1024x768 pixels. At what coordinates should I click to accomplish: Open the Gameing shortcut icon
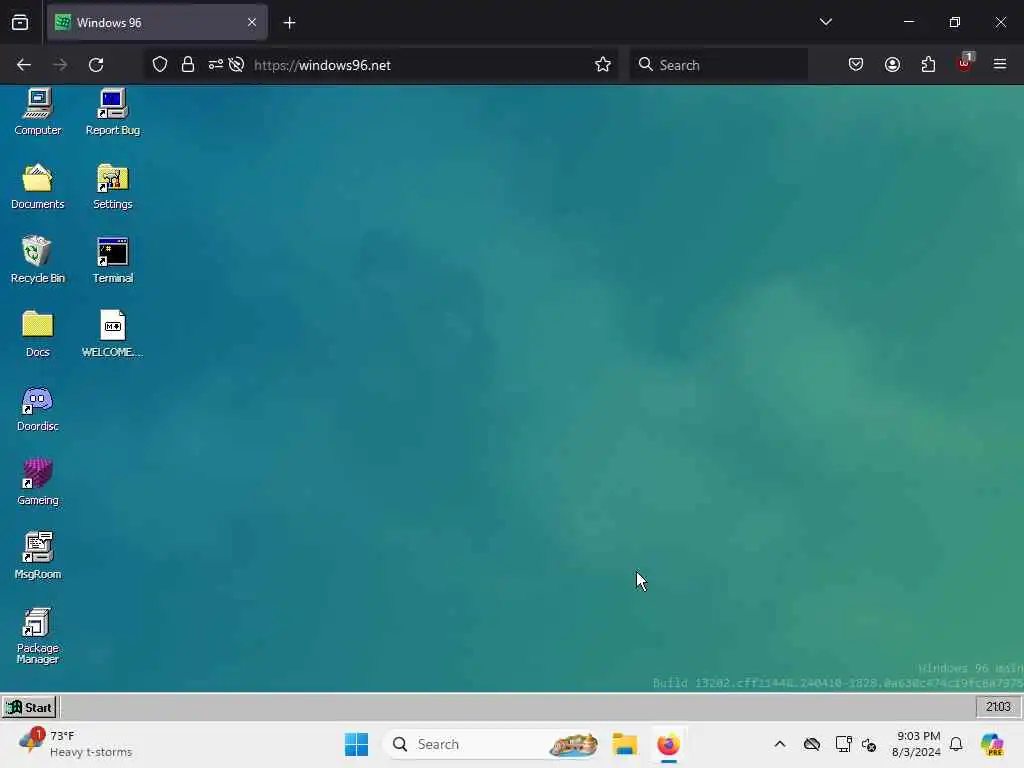click(37, 482)
